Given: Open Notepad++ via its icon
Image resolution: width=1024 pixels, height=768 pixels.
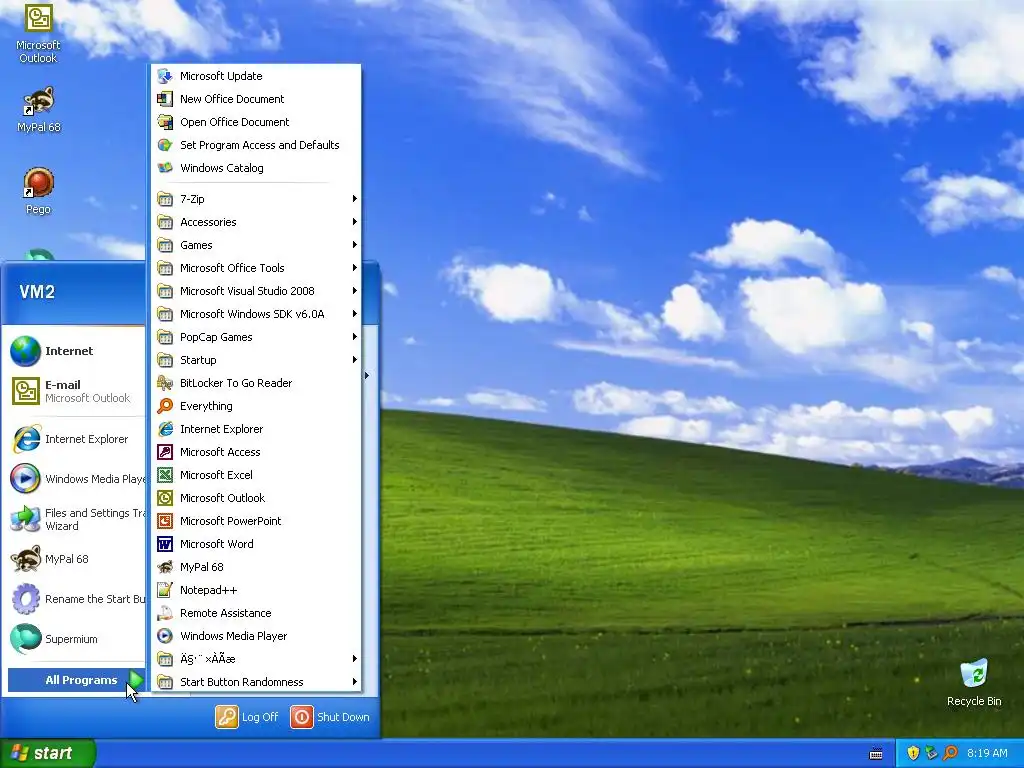Looking at the screenshot, I should [165, 590].
